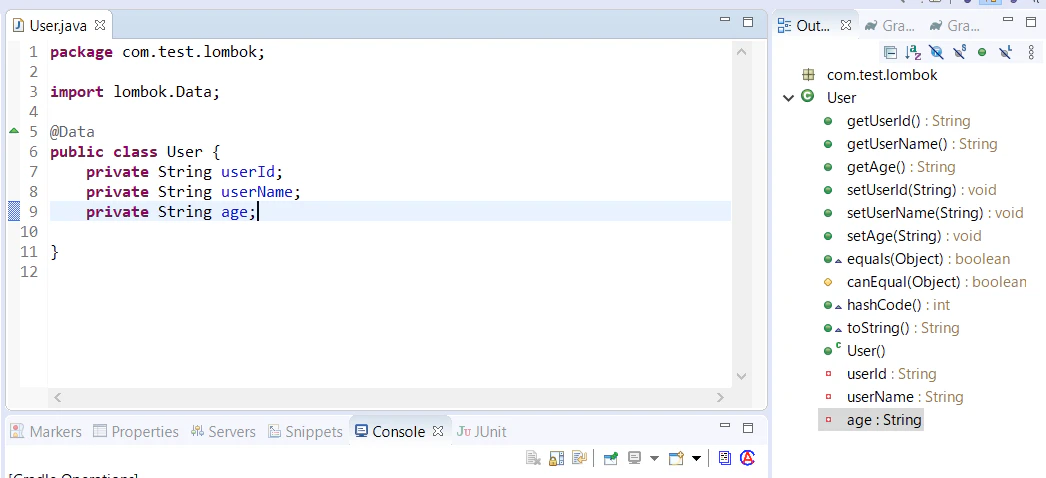
Task: Click the blue document icon in Console toolbar
Action: tap(725, 458)
